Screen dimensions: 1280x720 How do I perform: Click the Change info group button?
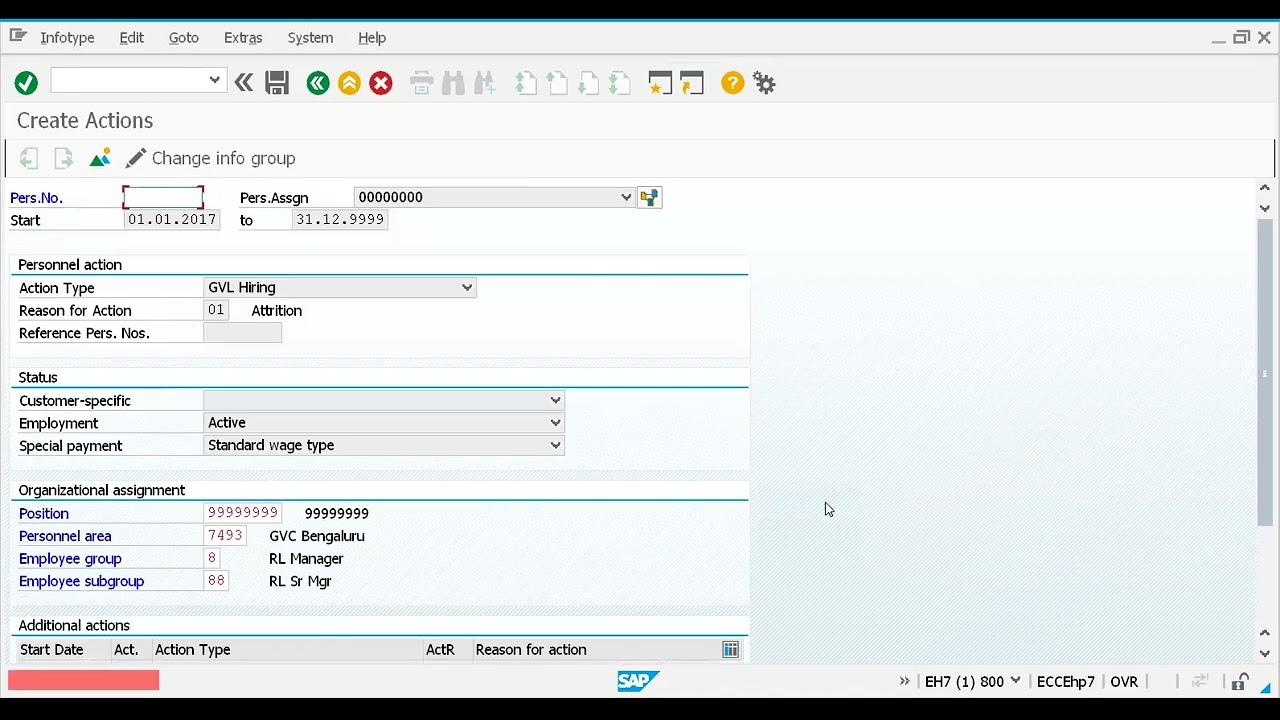[211, 158]
